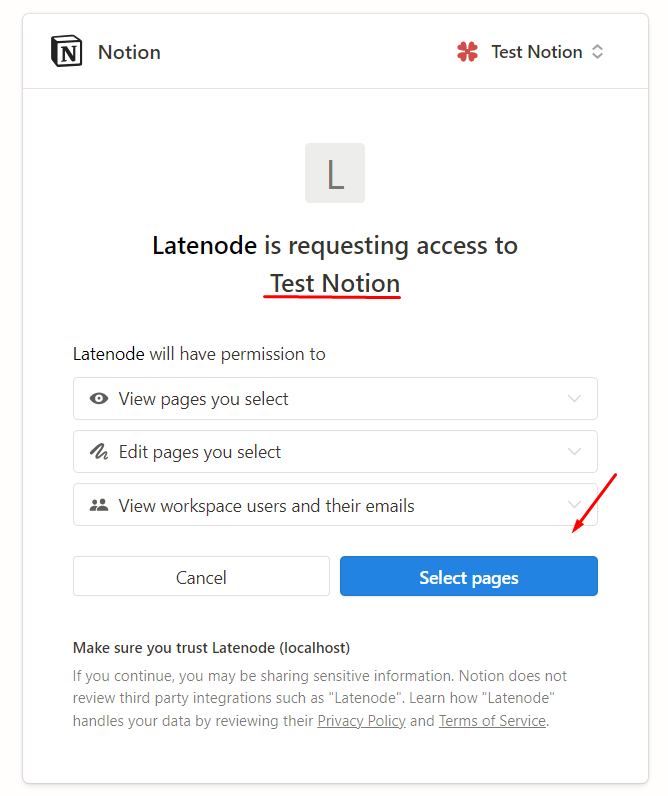The image size is (668, 796).
Task: Expand the workspace users and emails chevron
Action: click(x=574, y=505)
